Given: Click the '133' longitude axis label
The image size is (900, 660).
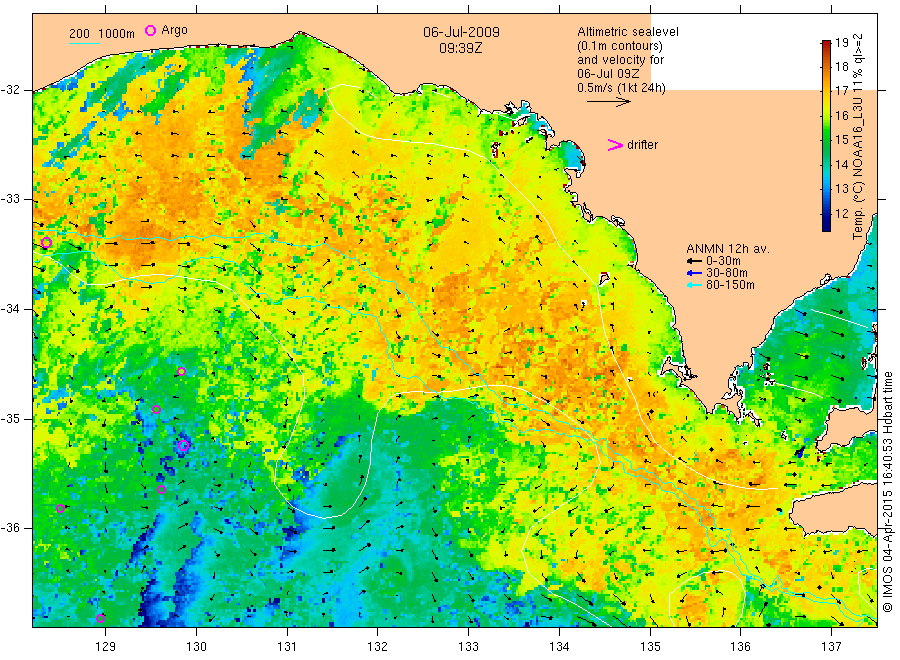Looking at the screenshot, I should (468, 647).
